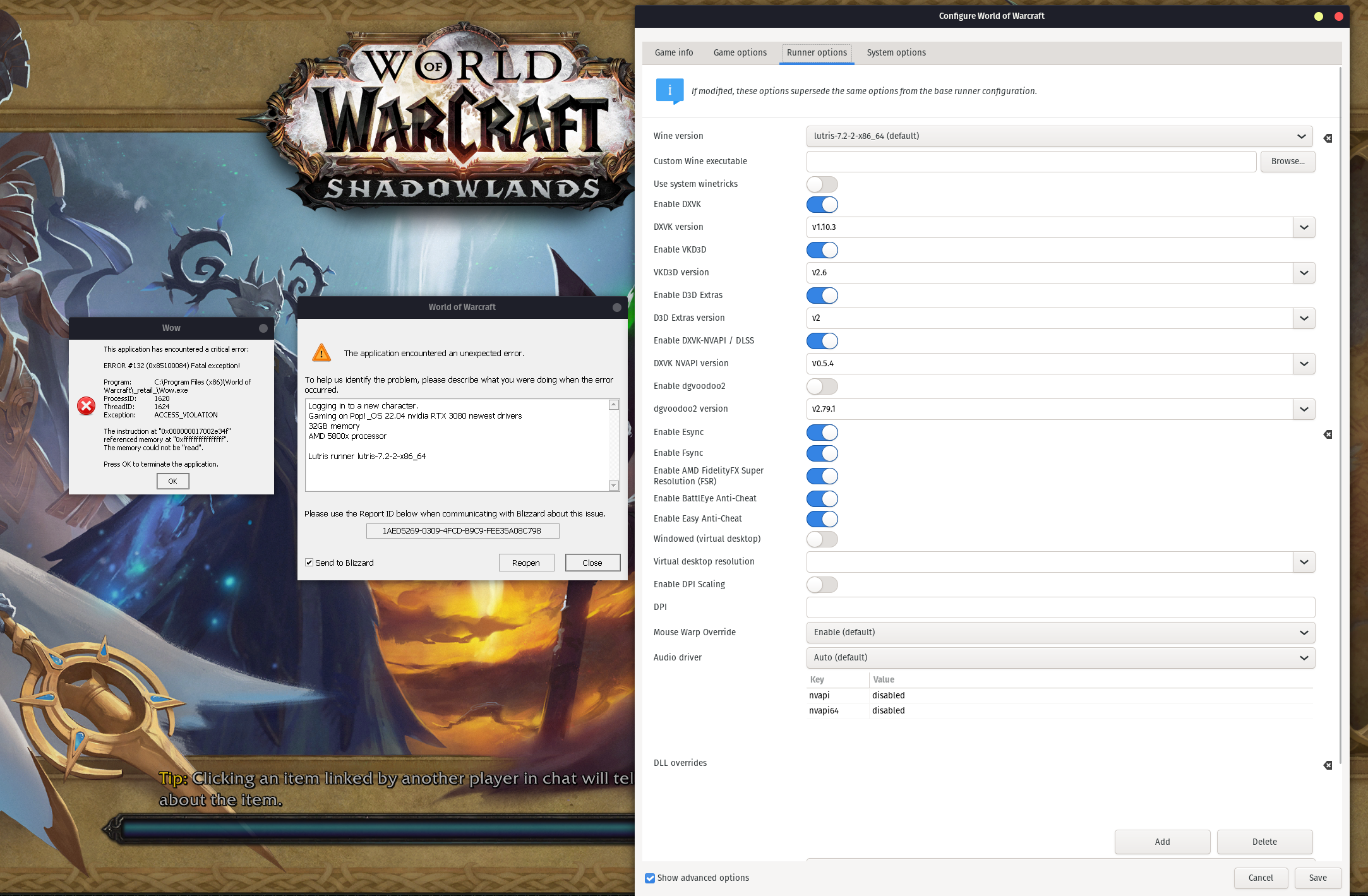Viewport: 1368px width, 896px height.
Task: Expand the Audio driver combo box
Action: (1060, 658)
